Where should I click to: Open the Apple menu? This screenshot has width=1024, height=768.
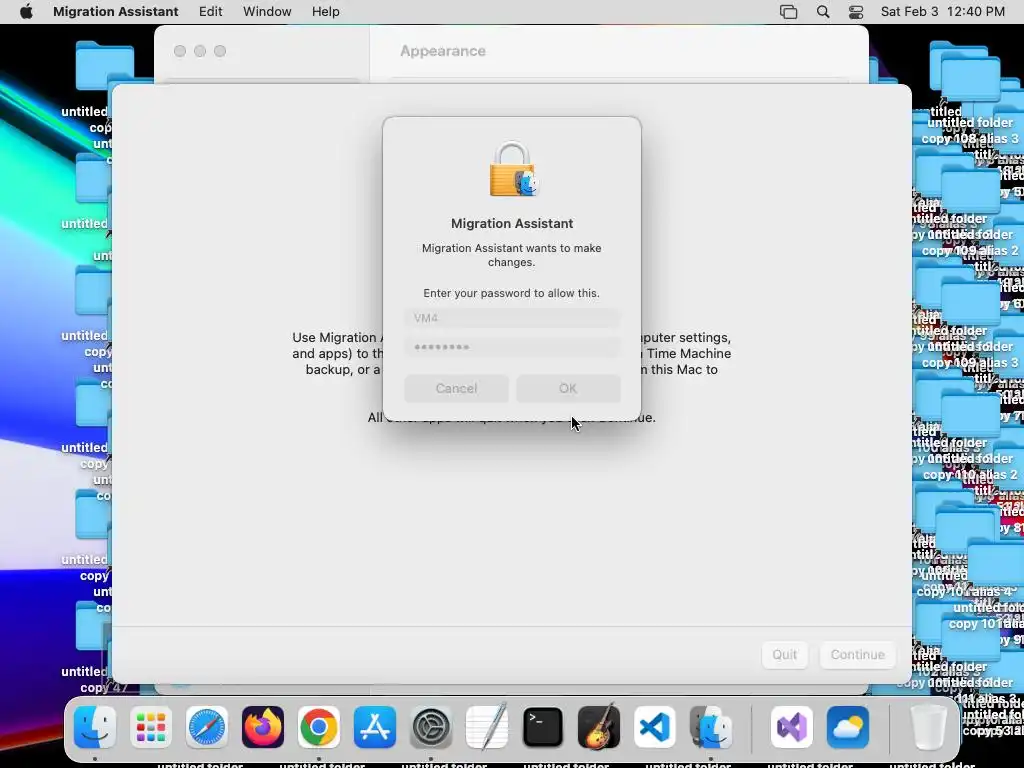pyautogui.click(x=26, y=12)
